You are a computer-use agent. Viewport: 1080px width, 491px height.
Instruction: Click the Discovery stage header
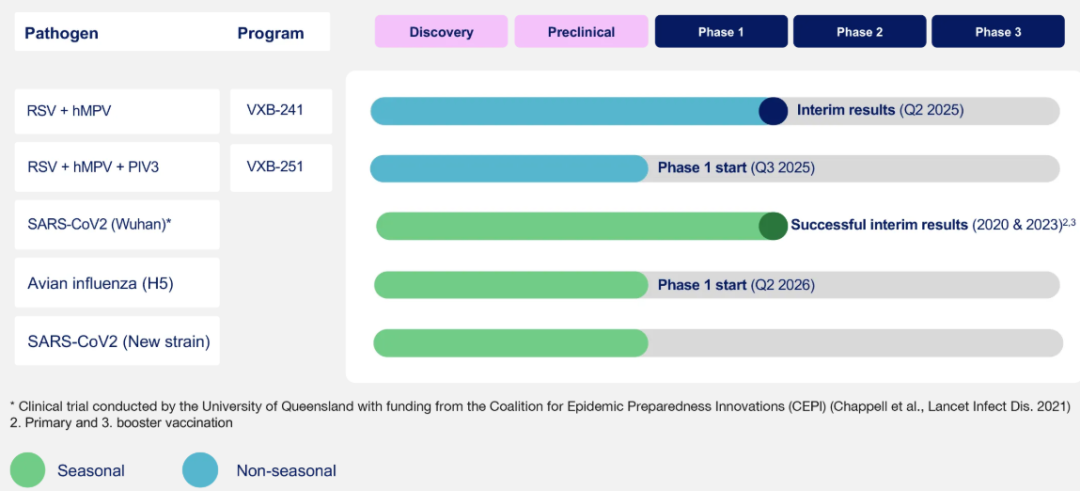pos(441,32)
